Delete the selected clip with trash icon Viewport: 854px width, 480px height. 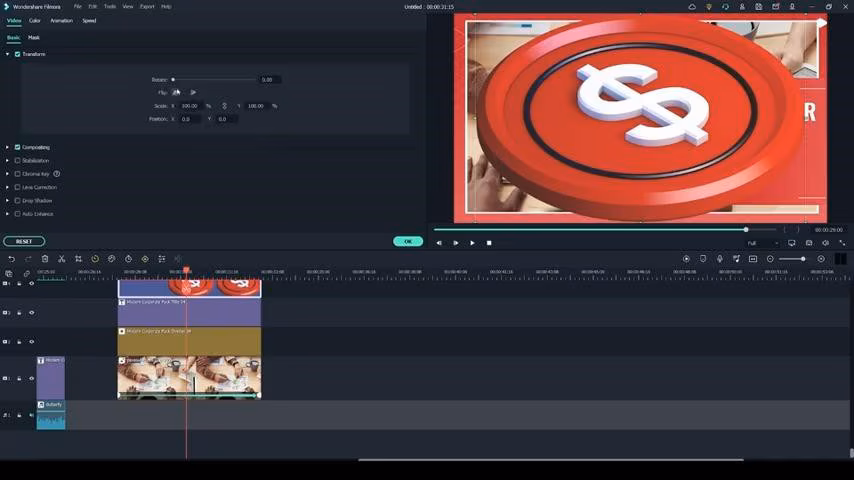click(45, 259)
